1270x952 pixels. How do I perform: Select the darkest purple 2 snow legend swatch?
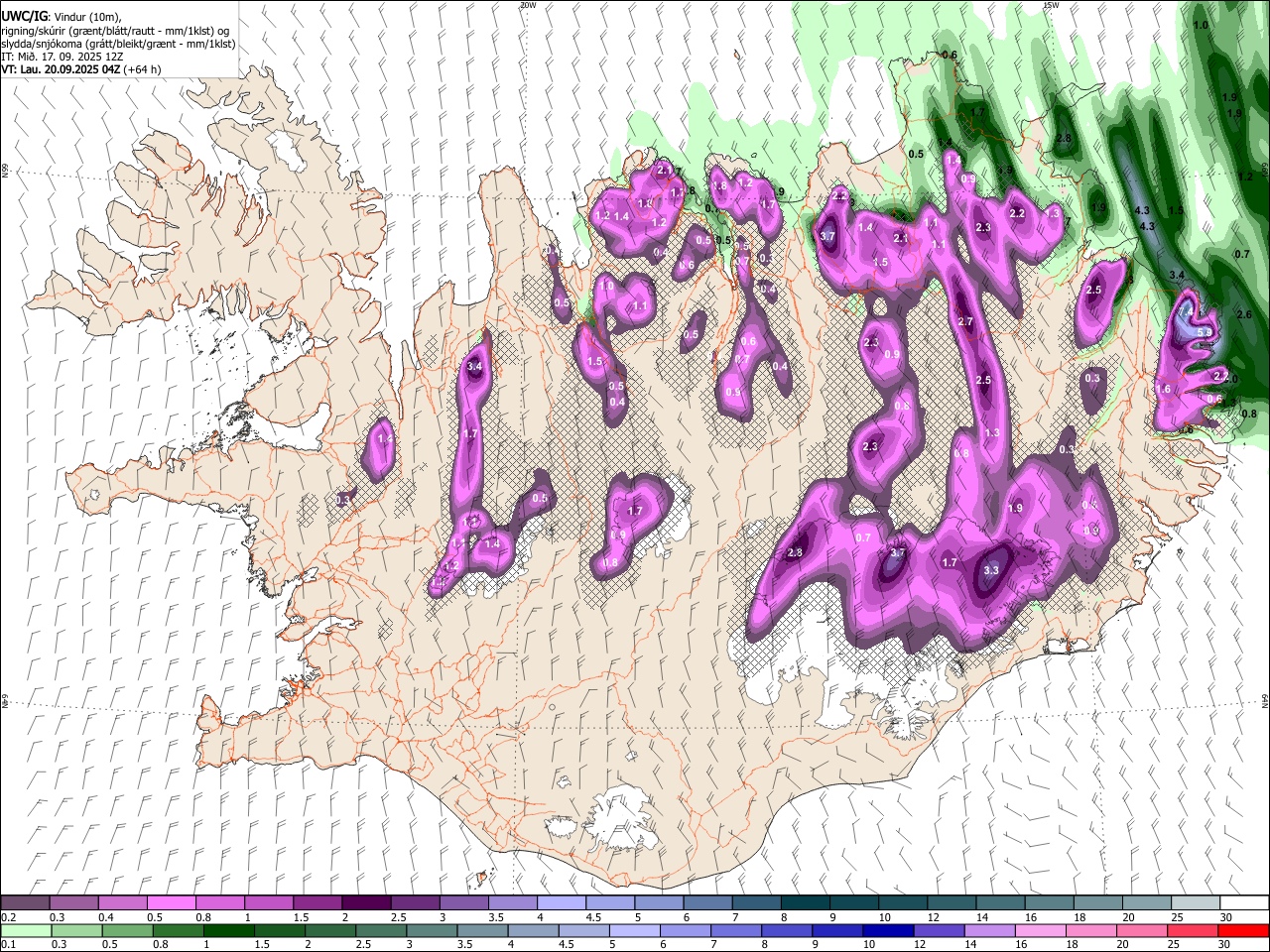[365, 903]
